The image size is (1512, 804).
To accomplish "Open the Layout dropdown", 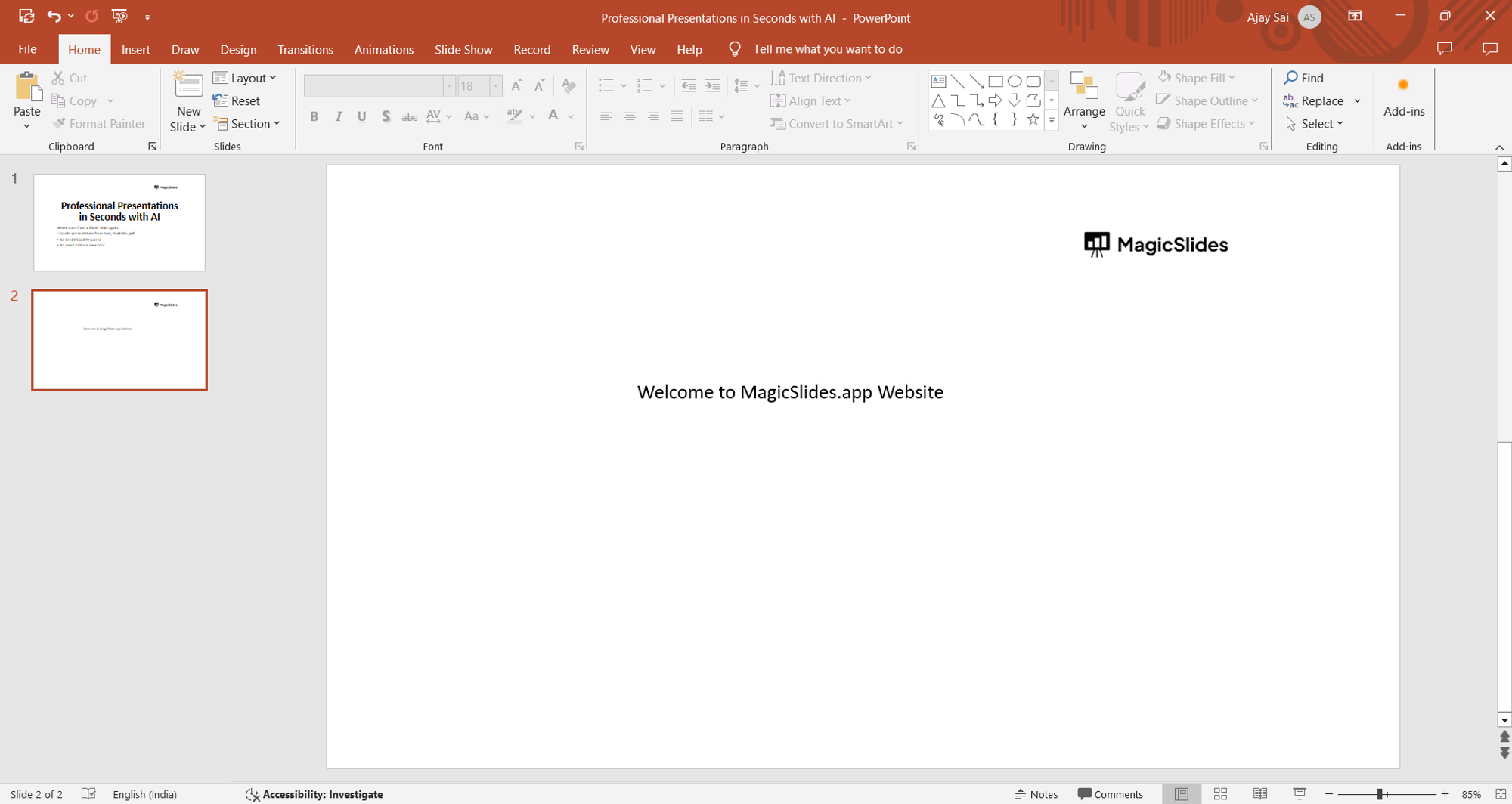I will [246, 78].
